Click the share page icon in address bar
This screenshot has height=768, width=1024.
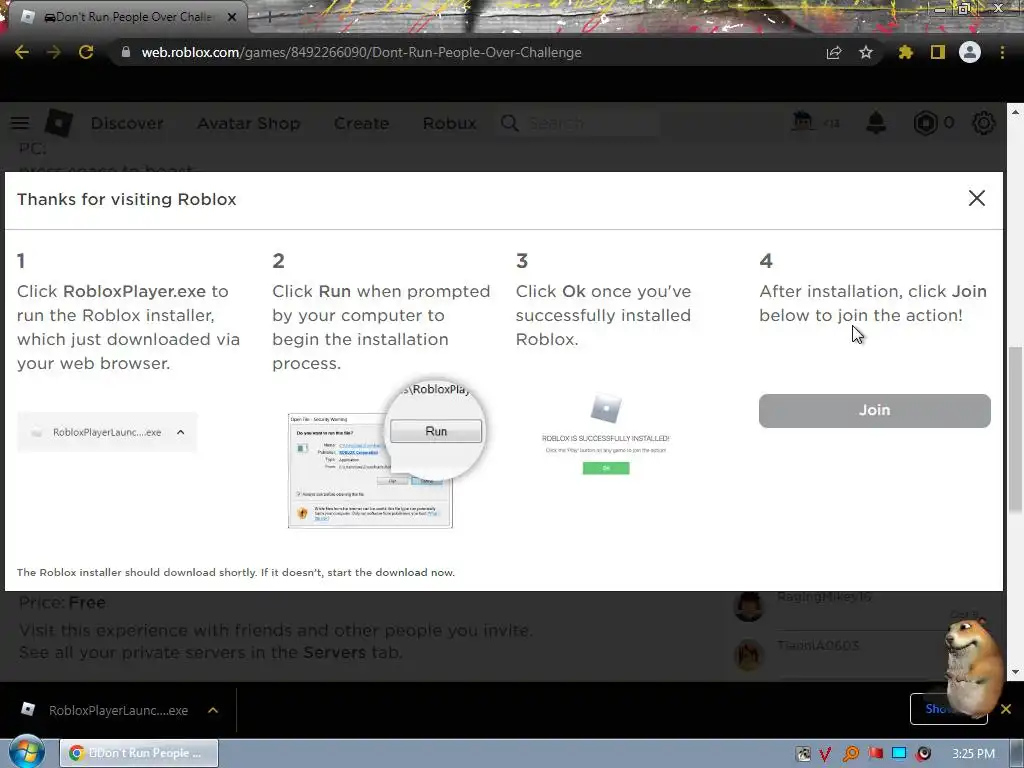[x=833, y=52]
